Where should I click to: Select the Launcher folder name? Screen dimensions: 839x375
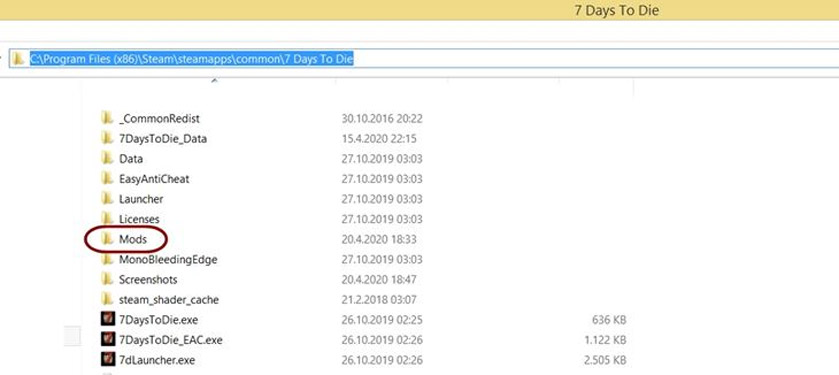point(141,199)
